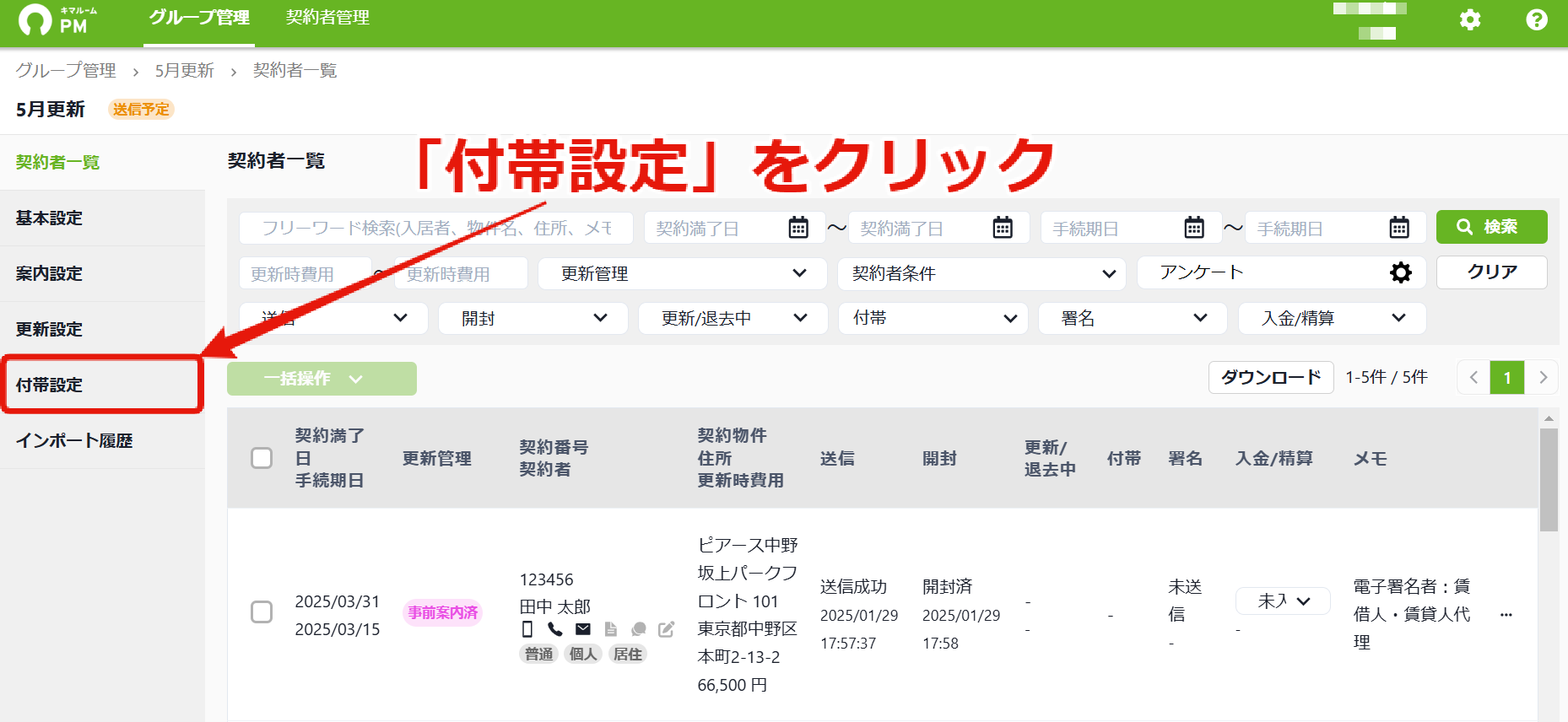
Task: Click mobile phone icon for 田中 太郎
Action: 527,629
